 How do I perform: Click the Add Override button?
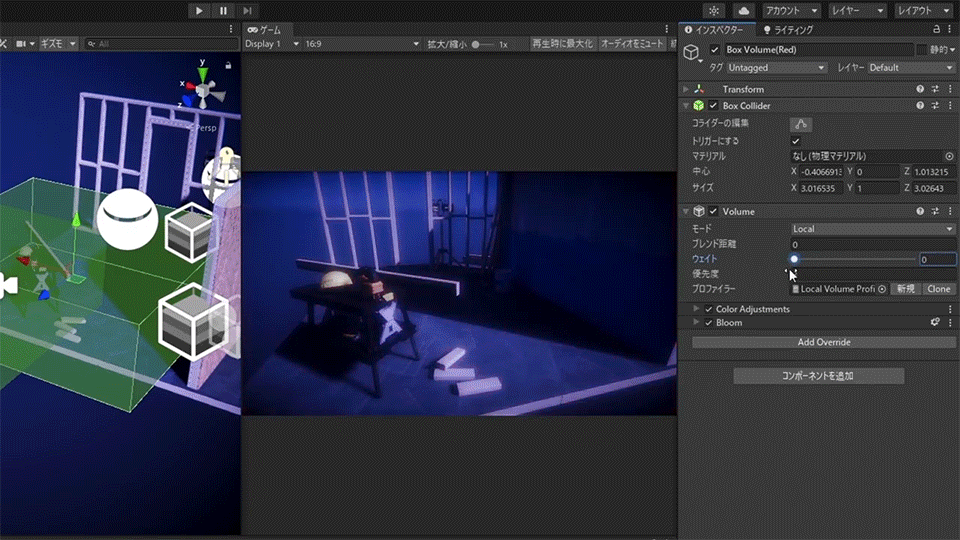click(x=824, y=342)
